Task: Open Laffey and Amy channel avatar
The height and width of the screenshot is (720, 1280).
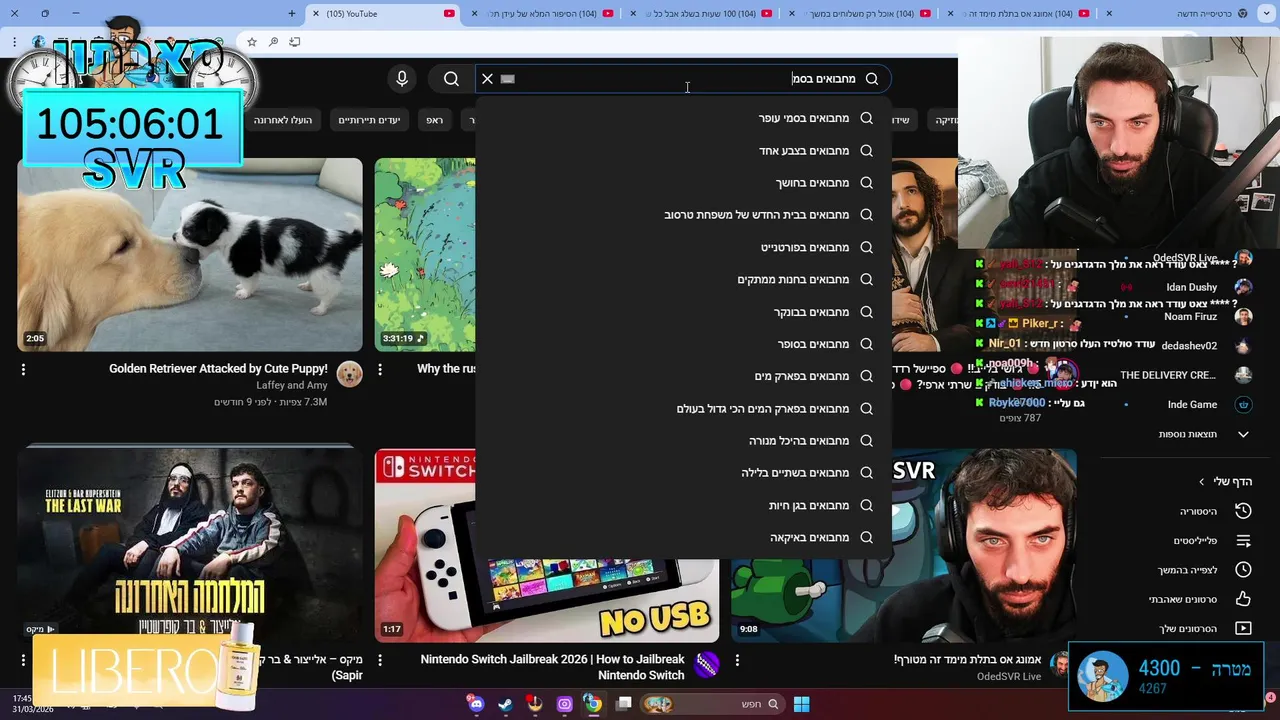Action: [x=349, y=374]
